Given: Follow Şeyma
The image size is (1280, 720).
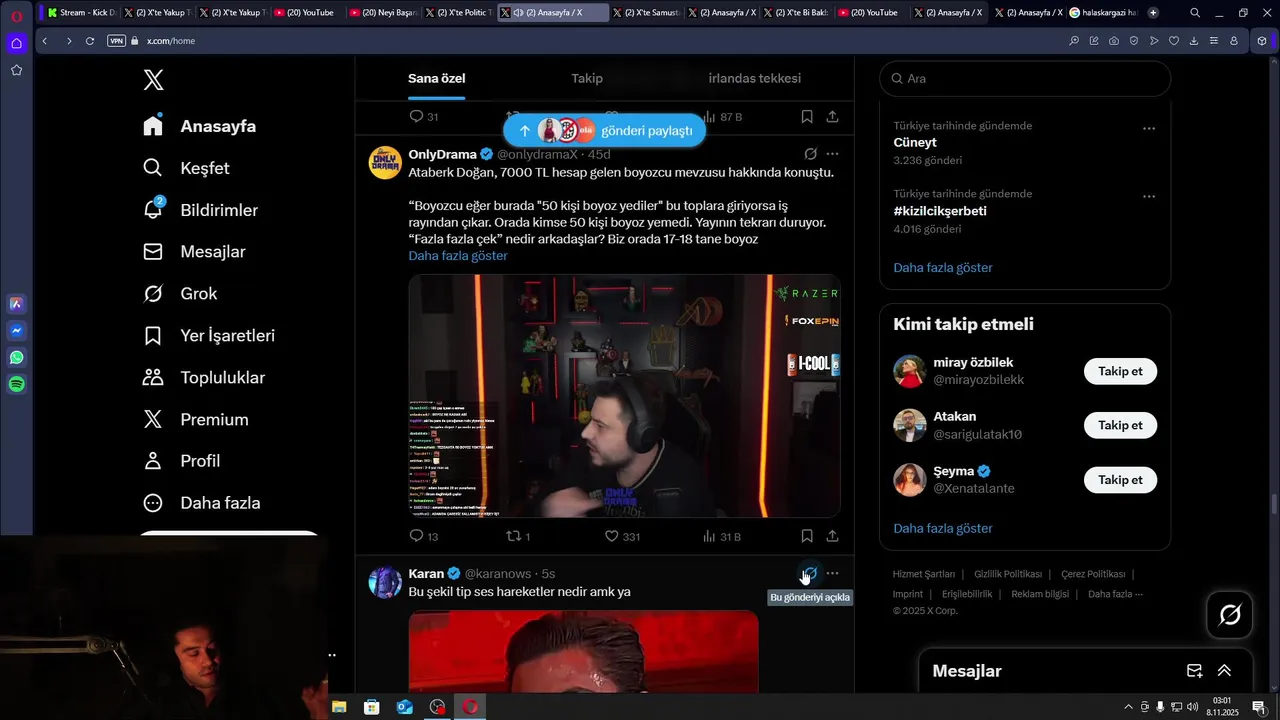Looking at the screenshot, I should tap(1120, 480).
